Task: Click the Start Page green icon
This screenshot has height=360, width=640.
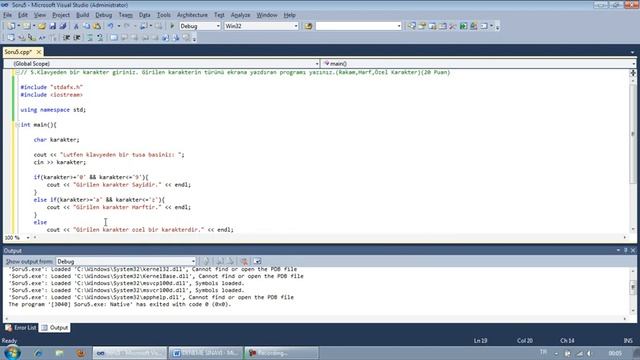Action: coord(463,26)
